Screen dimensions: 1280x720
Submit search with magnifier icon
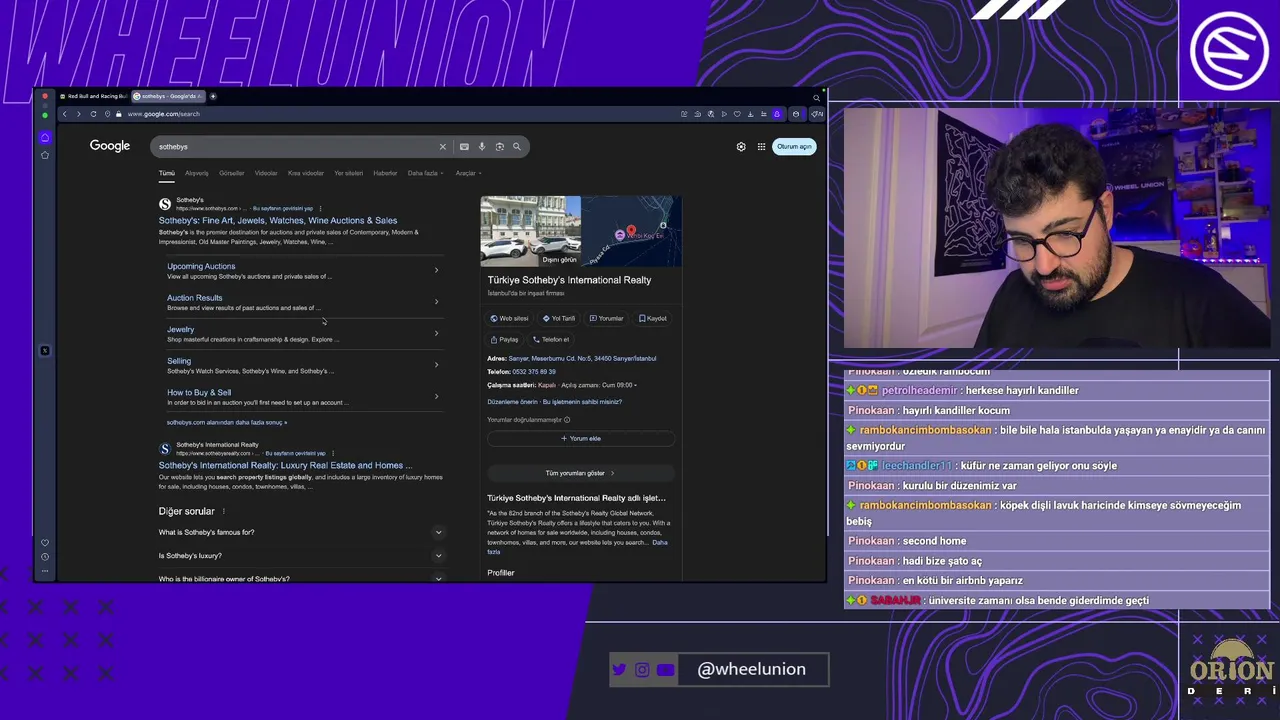click(x=517, y=147)
